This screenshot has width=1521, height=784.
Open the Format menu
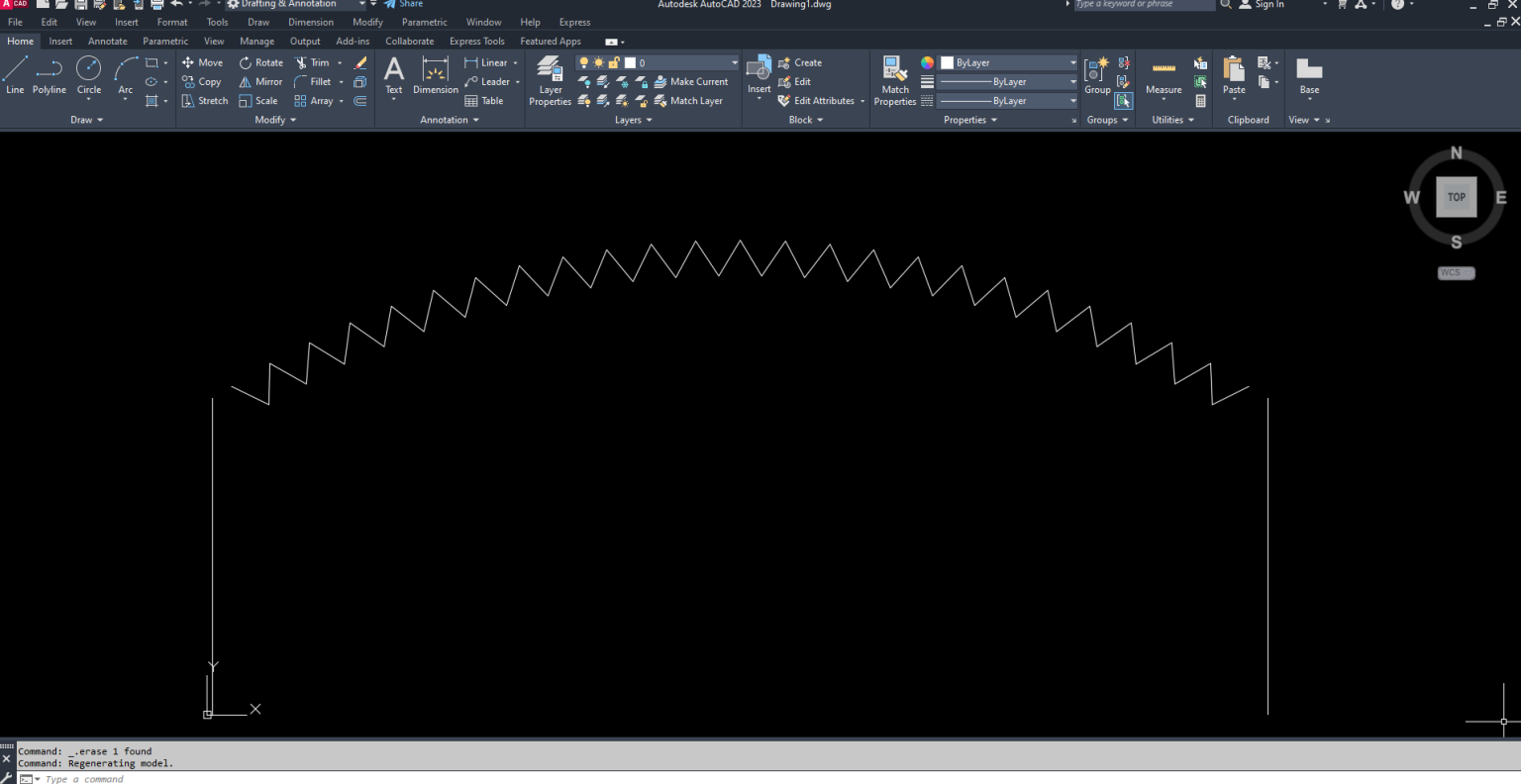tap(172, 22)
